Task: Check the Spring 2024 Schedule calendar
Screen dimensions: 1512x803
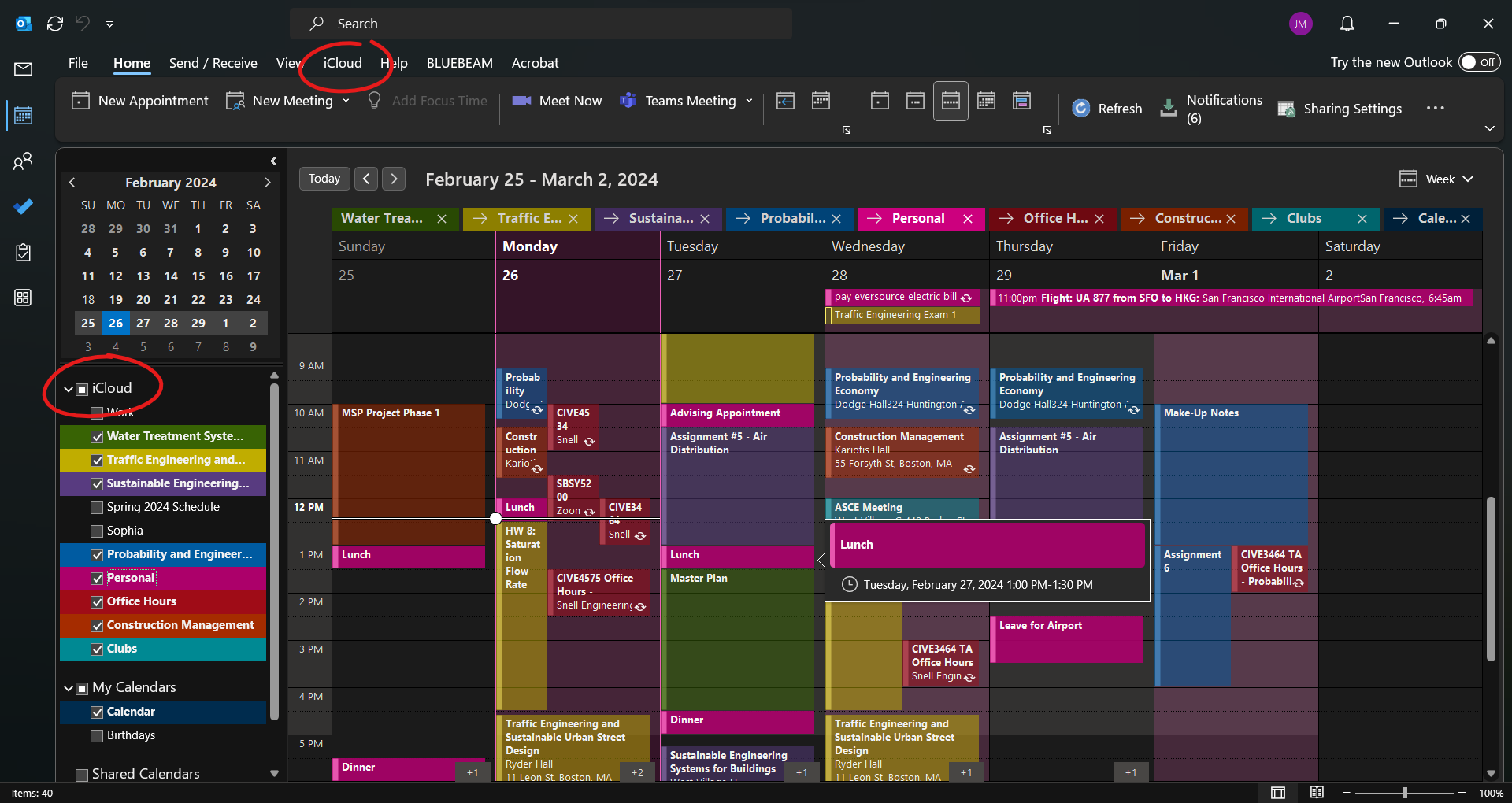Action: 97,507
